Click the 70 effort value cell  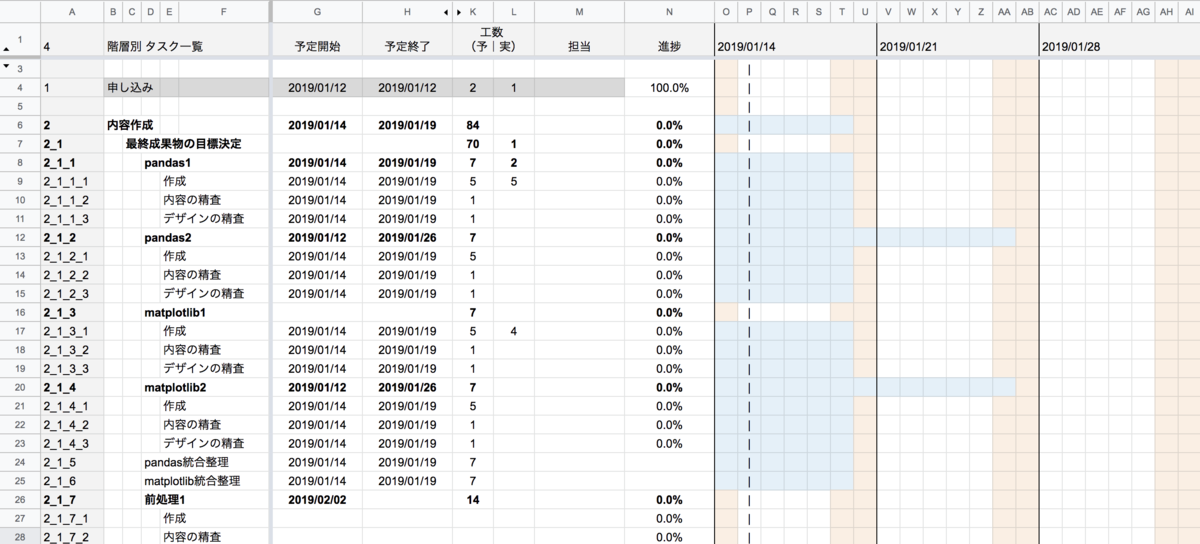point(472,144)
